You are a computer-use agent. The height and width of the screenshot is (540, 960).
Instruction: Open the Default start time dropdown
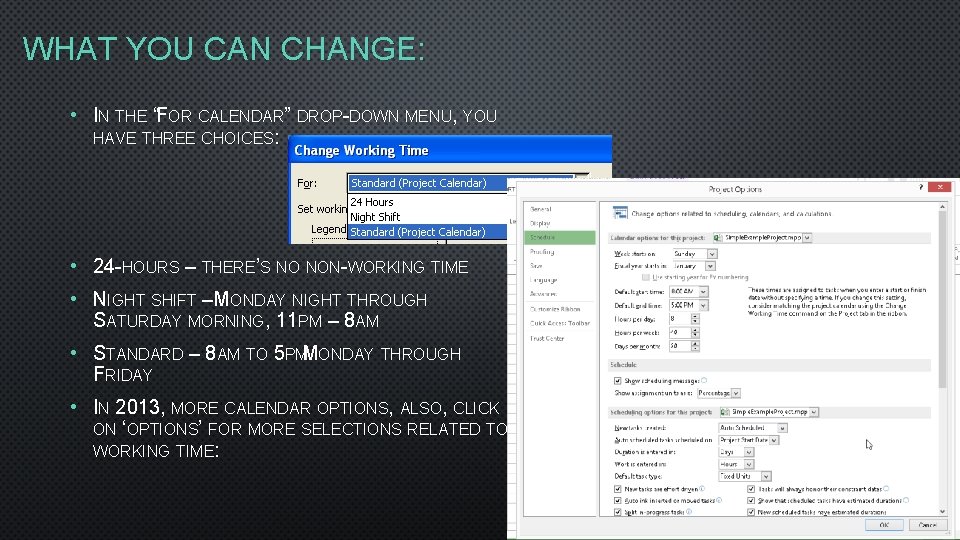tap(703, 292)
